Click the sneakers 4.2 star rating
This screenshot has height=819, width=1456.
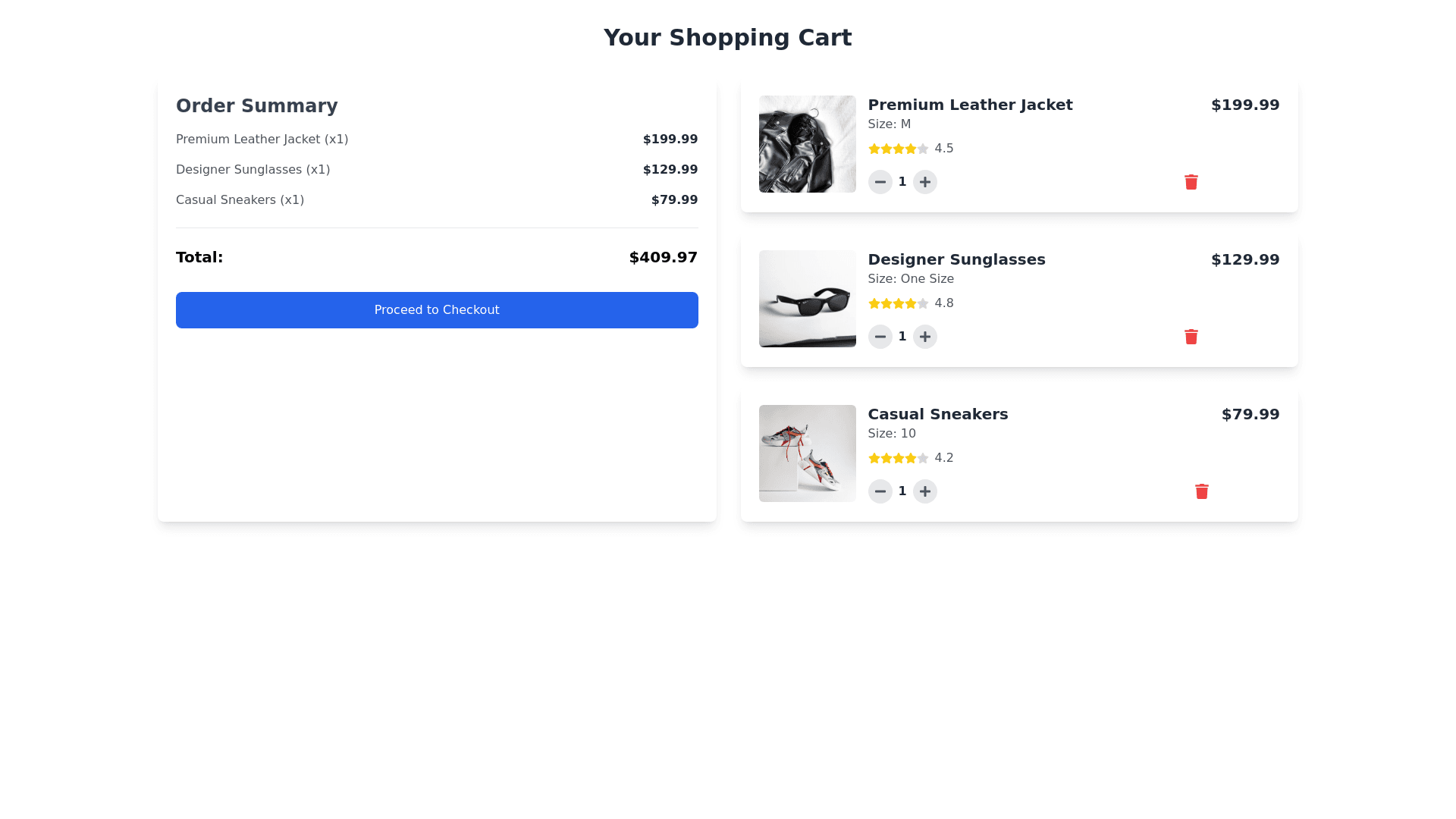pos(899,458)
